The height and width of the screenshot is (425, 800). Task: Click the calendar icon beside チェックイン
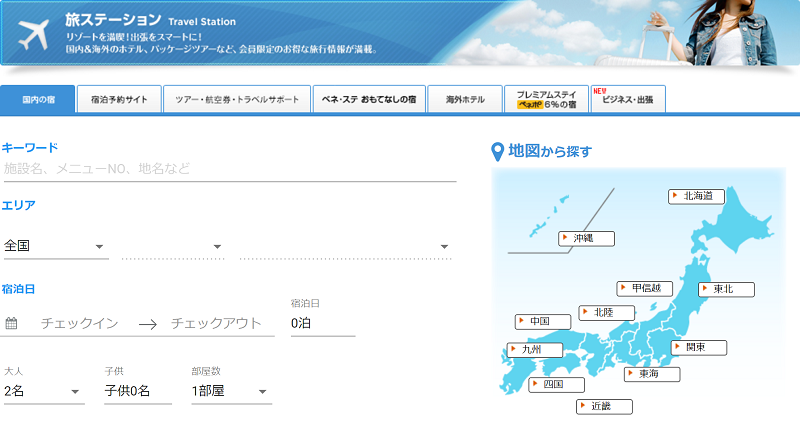pyautogui.click(x=11, y=323)
